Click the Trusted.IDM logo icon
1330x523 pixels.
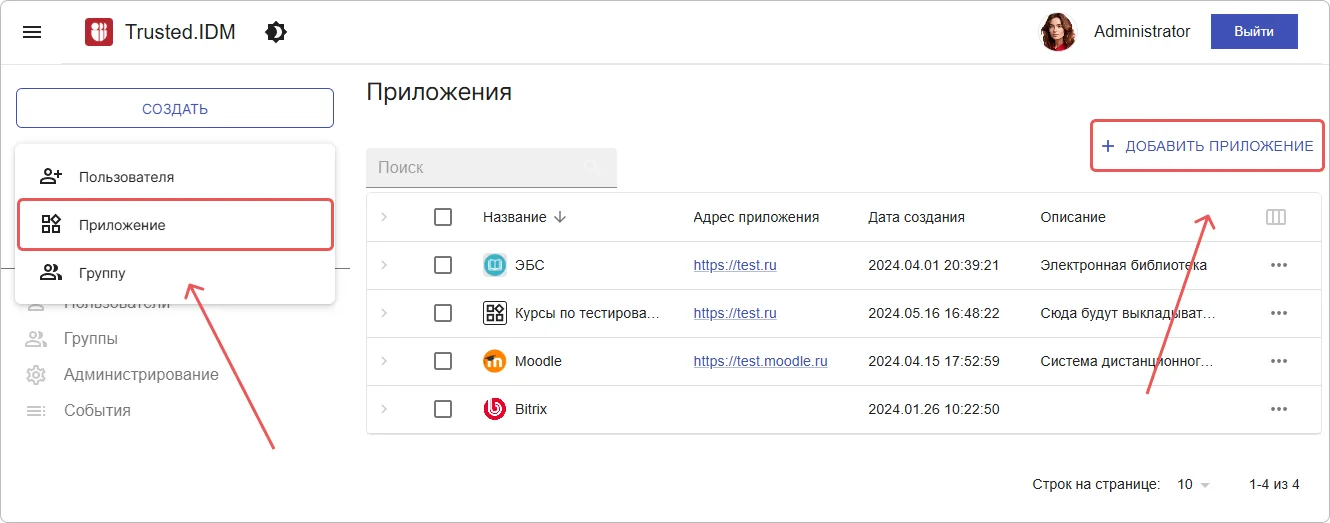click(99, 32)
